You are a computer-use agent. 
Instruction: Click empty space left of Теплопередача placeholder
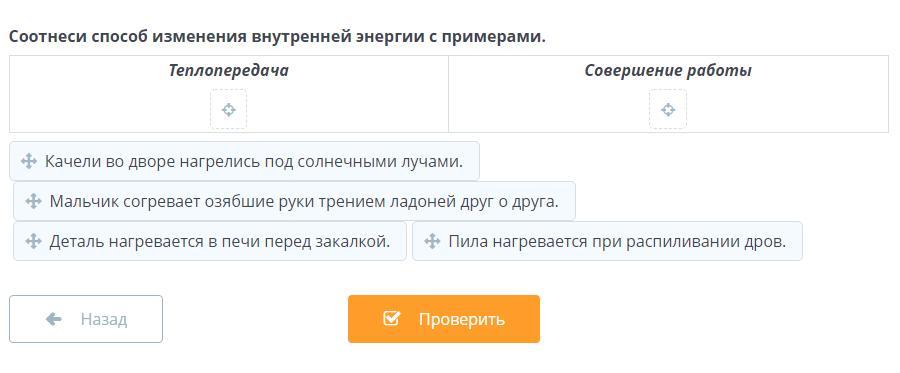[x=109, y=109]
